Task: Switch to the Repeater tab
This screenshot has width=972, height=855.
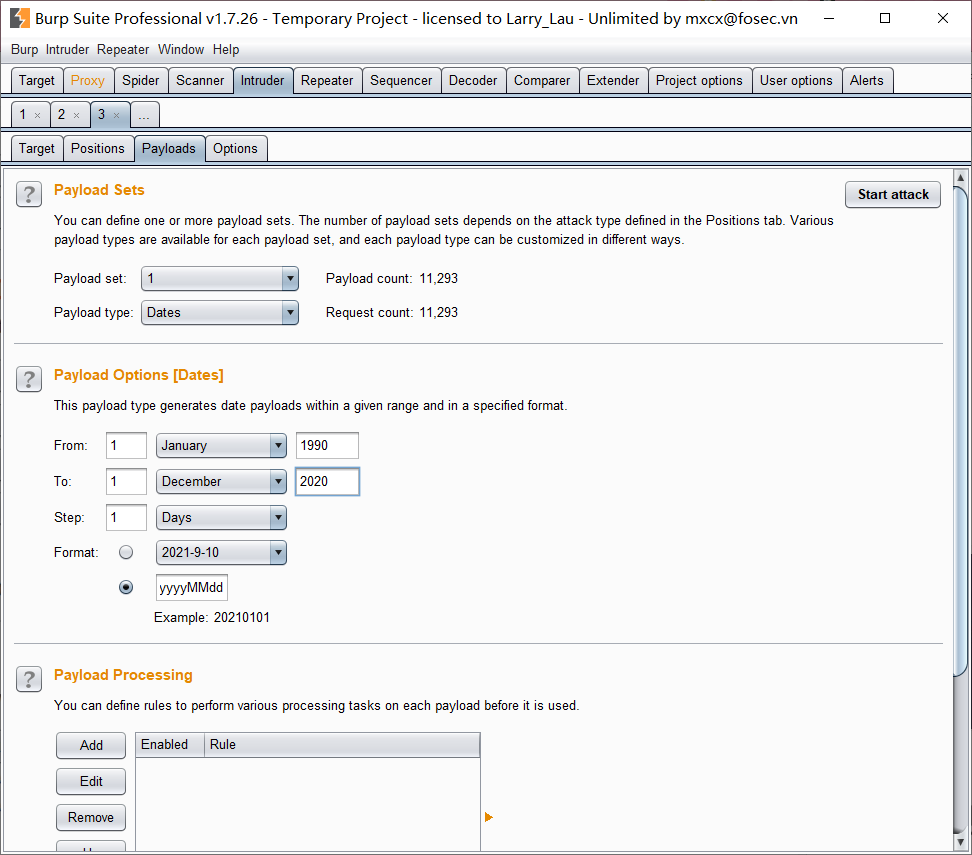Action: tap(327, 81)
